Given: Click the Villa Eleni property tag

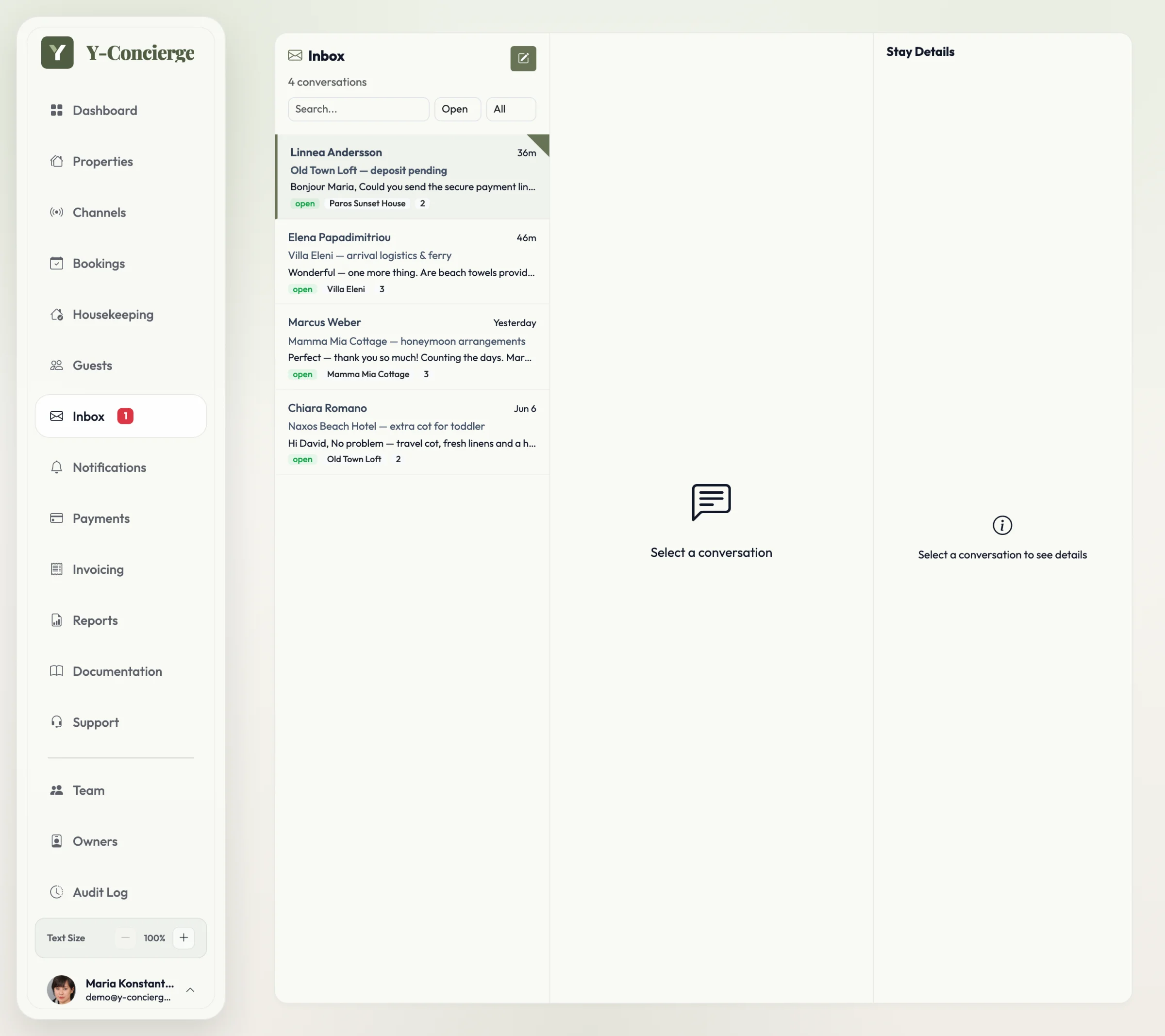Looking at the screenshot, I should pos(346,289).
